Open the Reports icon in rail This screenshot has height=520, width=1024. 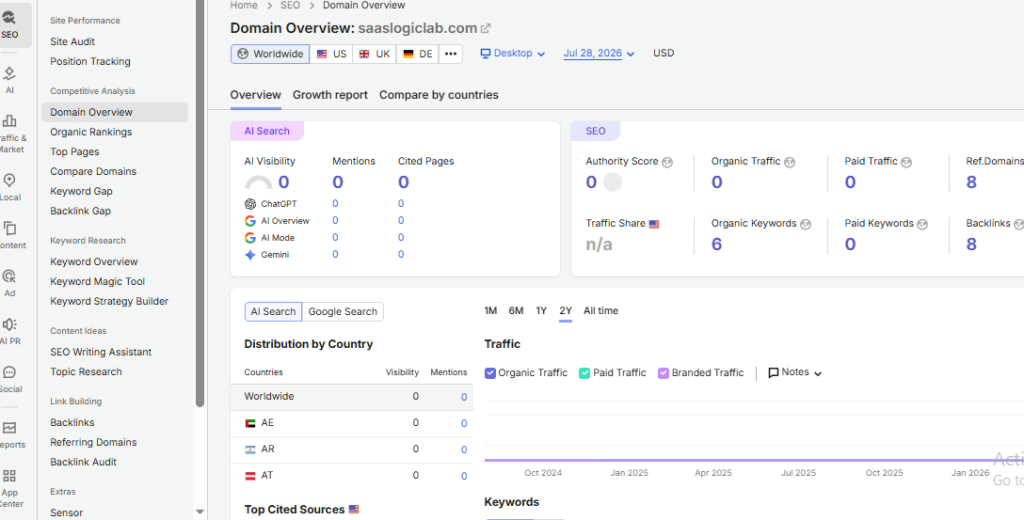(x=10, y=428)
